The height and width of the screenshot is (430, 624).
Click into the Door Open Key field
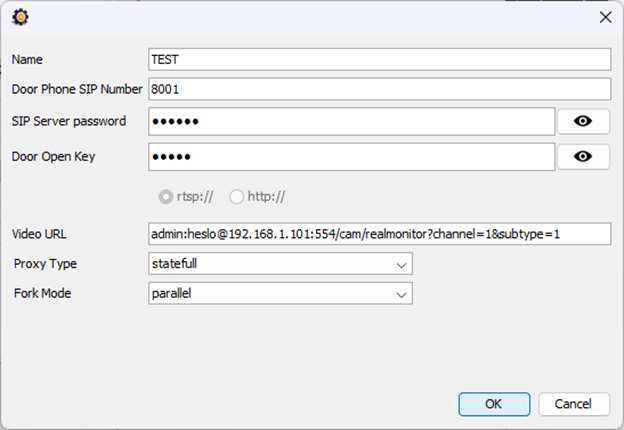point(351,157)
